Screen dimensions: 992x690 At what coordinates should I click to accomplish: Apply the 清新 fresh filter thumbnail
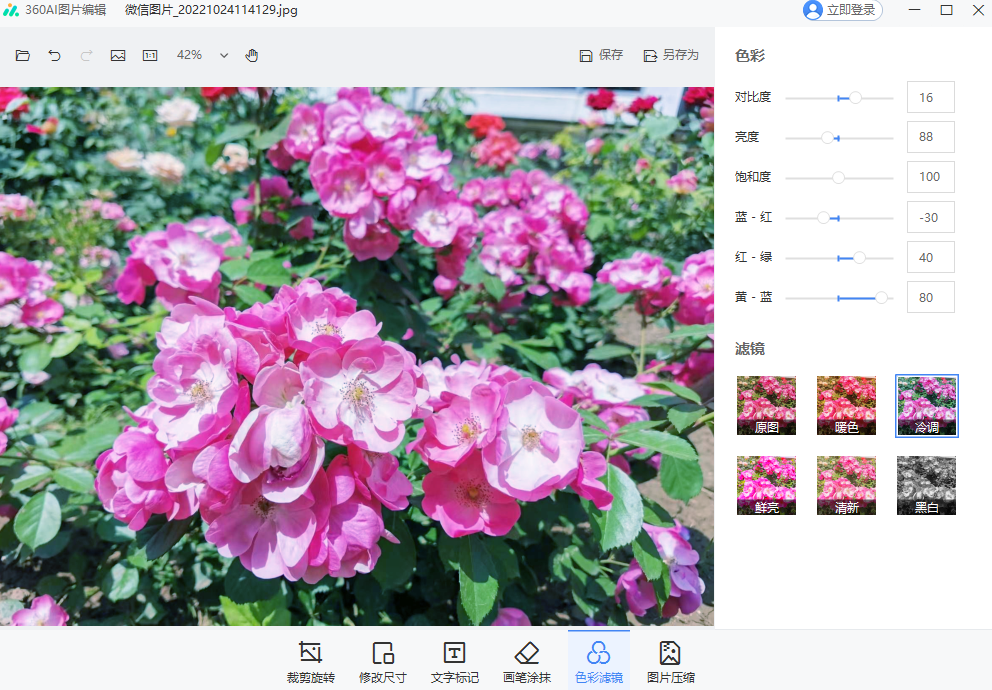point(846,485)
